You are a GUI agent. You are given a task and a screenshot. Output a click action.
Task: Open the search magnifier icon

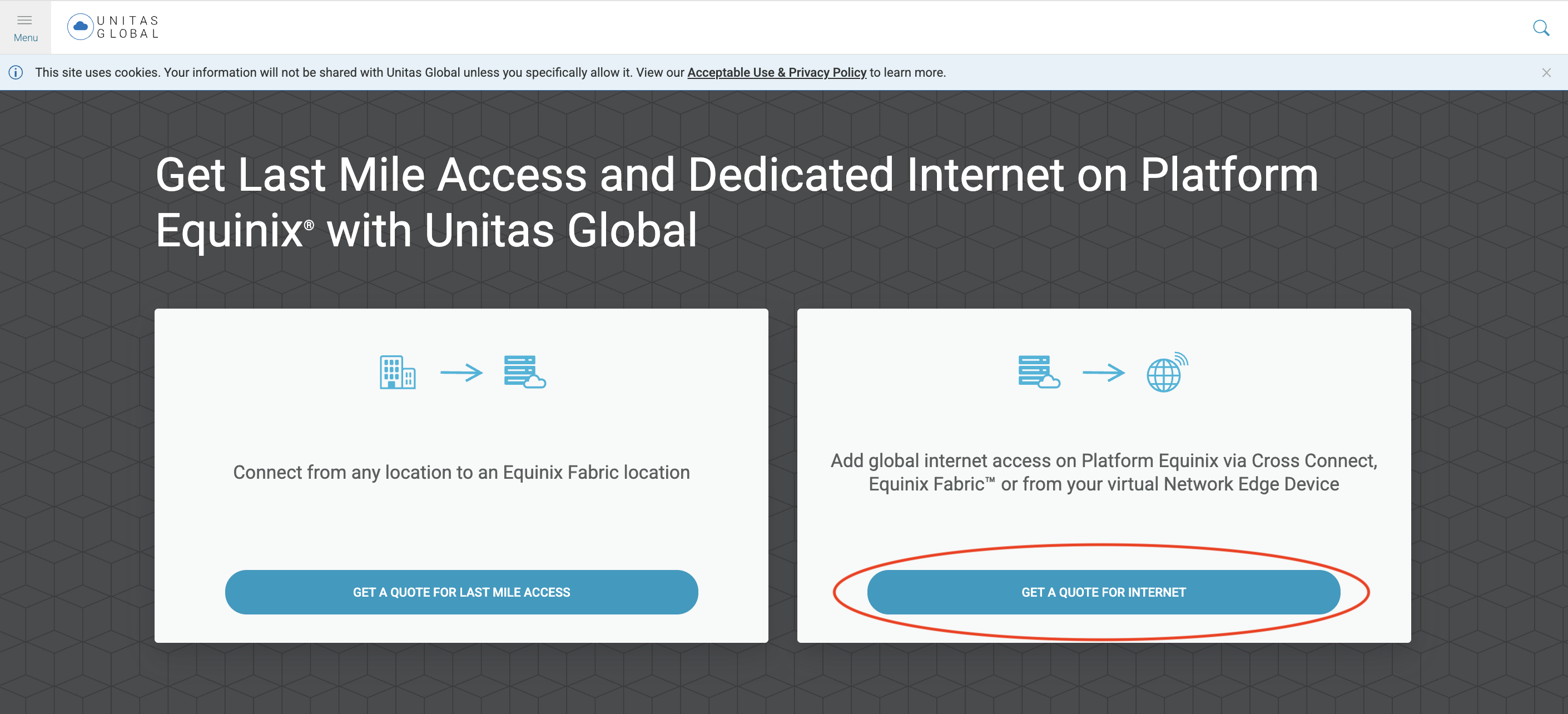pyautogui.click(x=1541, y=28)
